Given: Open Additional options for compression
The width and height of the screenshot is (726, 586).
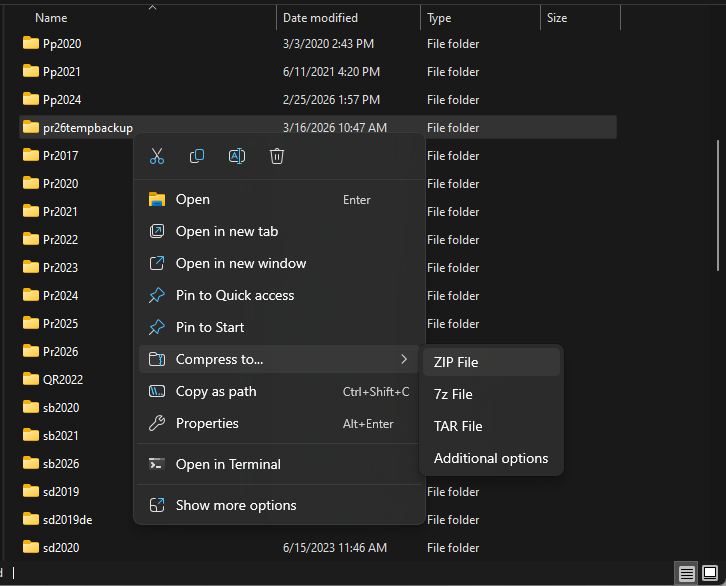Looking at the screenshot, I should 491,458.
